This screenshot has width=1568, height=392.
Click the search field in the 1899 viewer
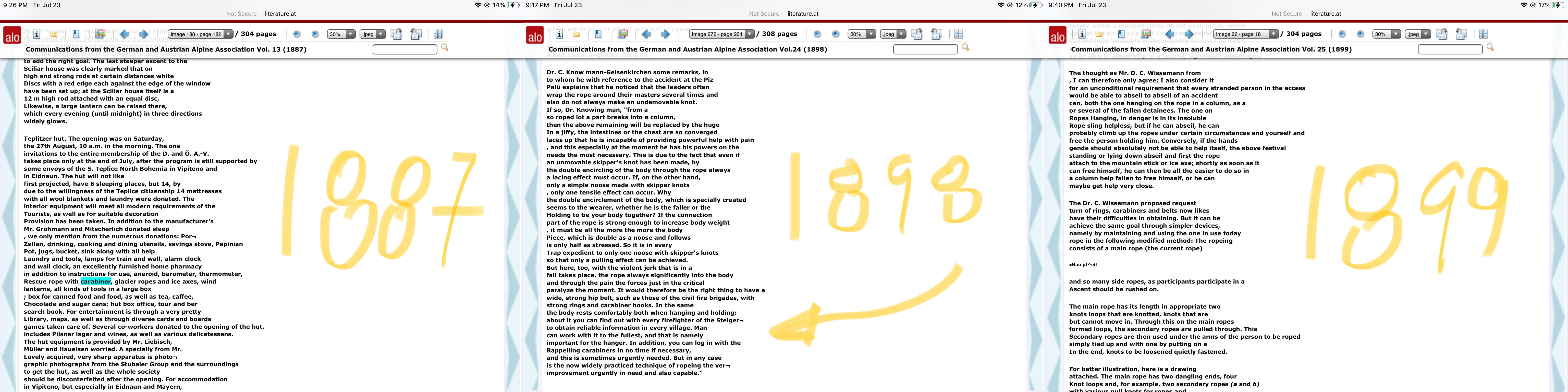(x=1451, y=49)
